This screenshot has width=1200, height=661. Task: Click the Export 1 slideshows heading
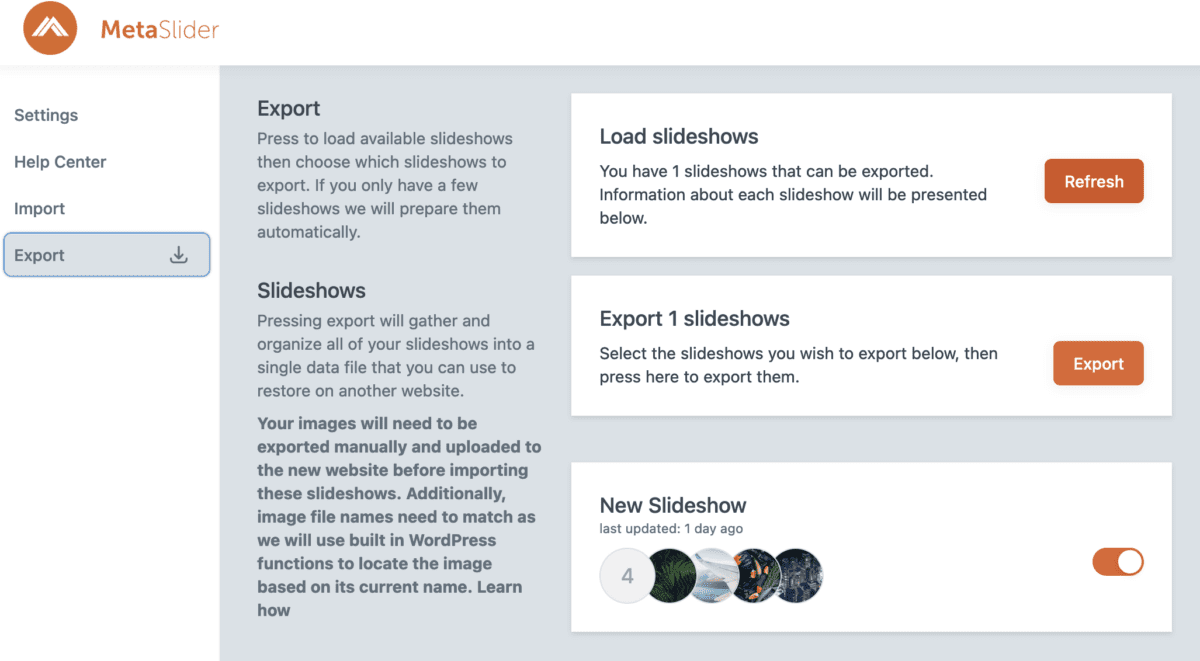click(694, 318)
